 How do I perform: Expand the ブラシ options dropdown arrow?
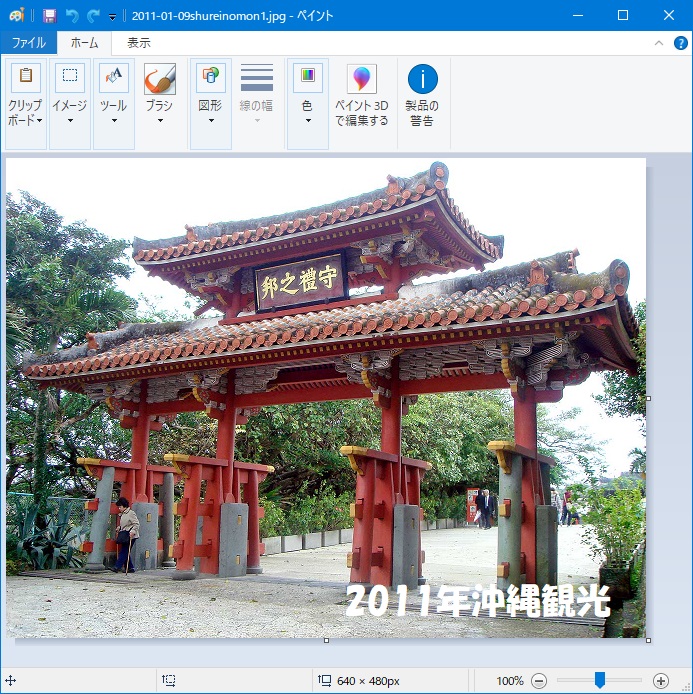pyautogui.click(x=160, y=120)
